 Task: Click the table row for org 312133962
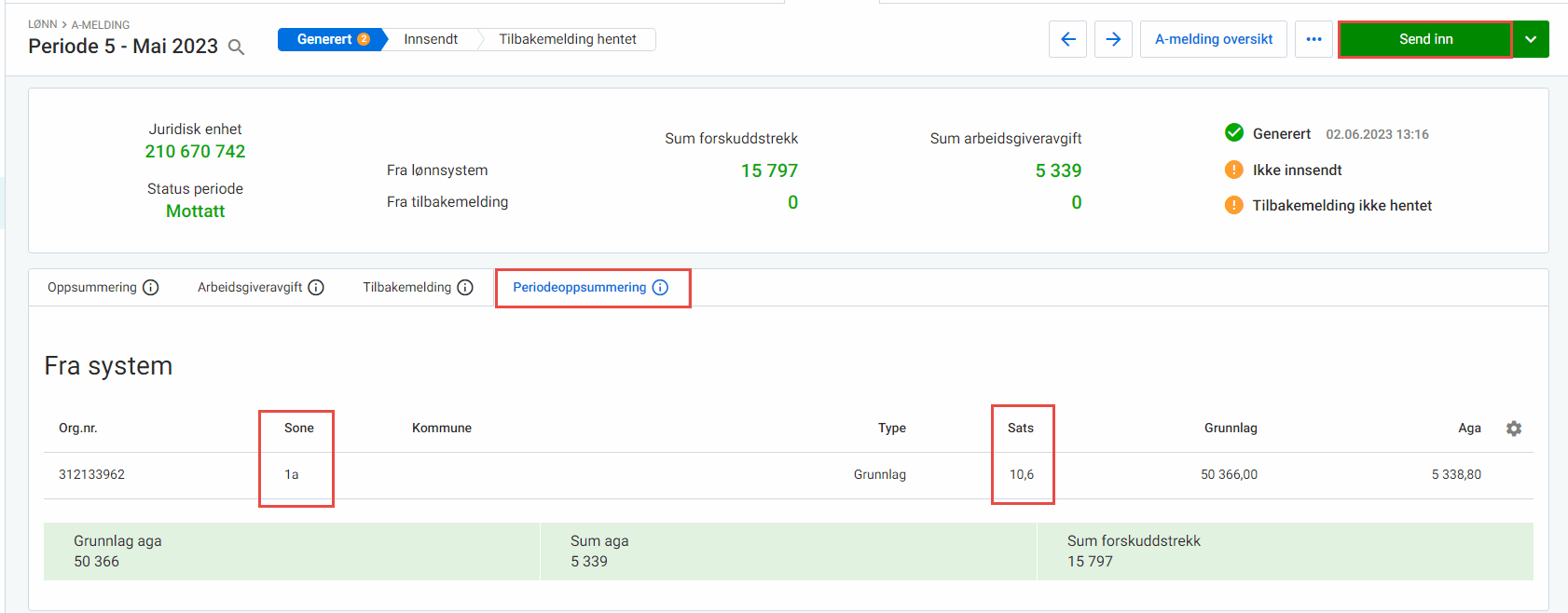(653, 475)
